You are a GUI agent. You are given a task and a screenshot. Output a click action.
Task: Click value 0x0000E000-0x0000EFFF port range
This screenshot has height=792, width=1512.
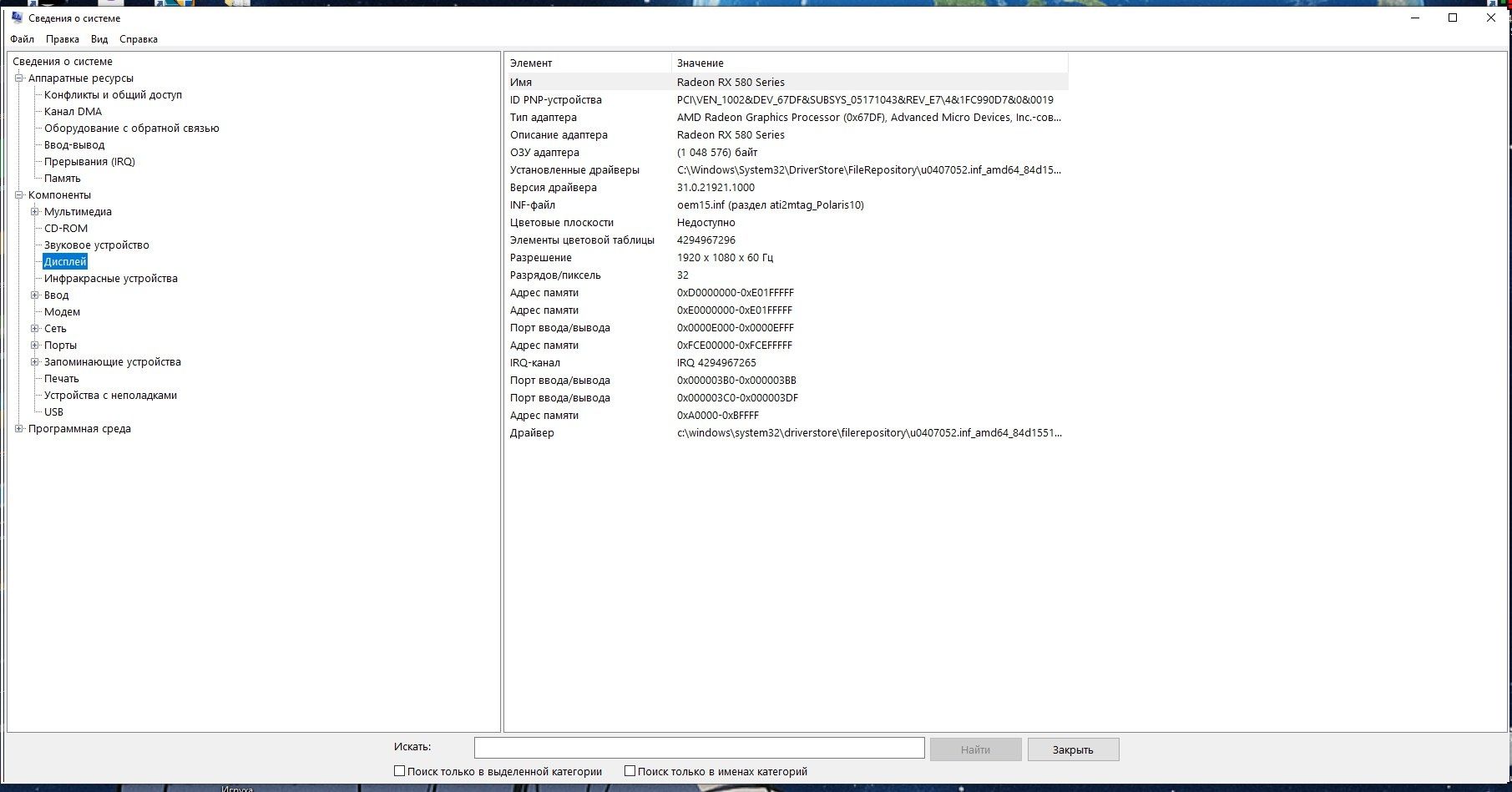(735, 327)
